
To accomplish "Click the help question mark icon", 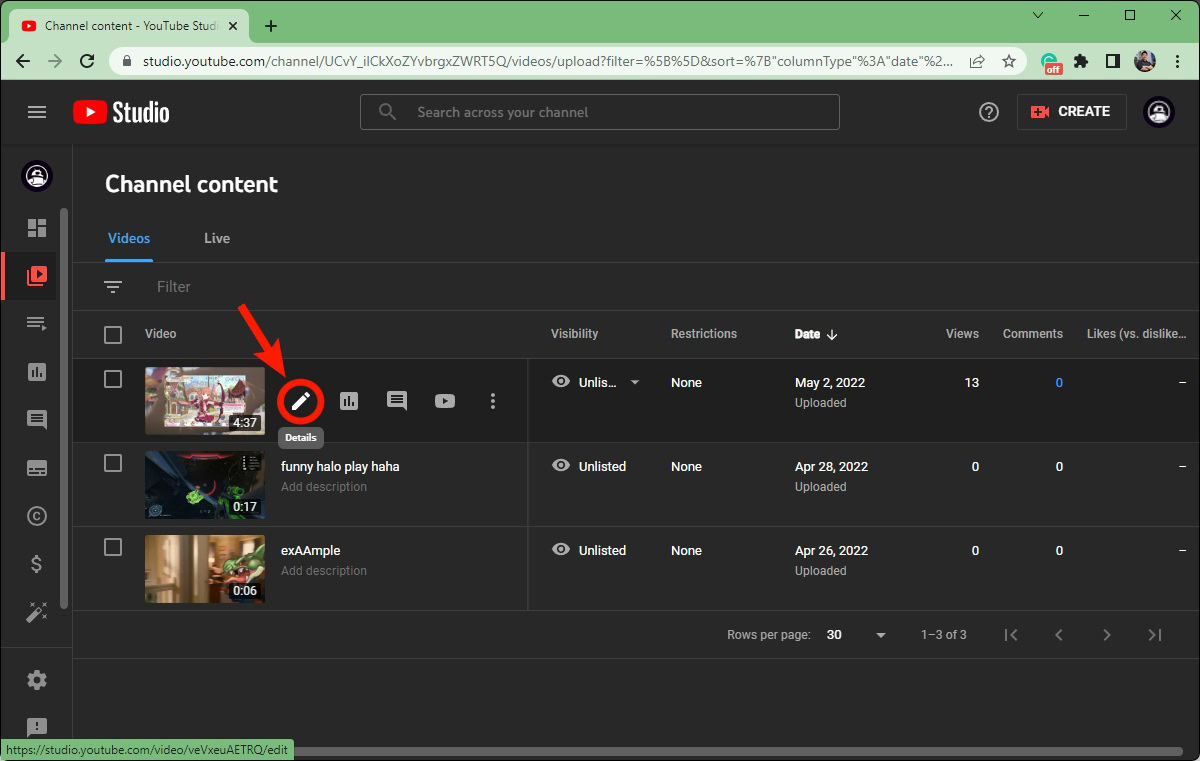I will click(x=988, y=112).
